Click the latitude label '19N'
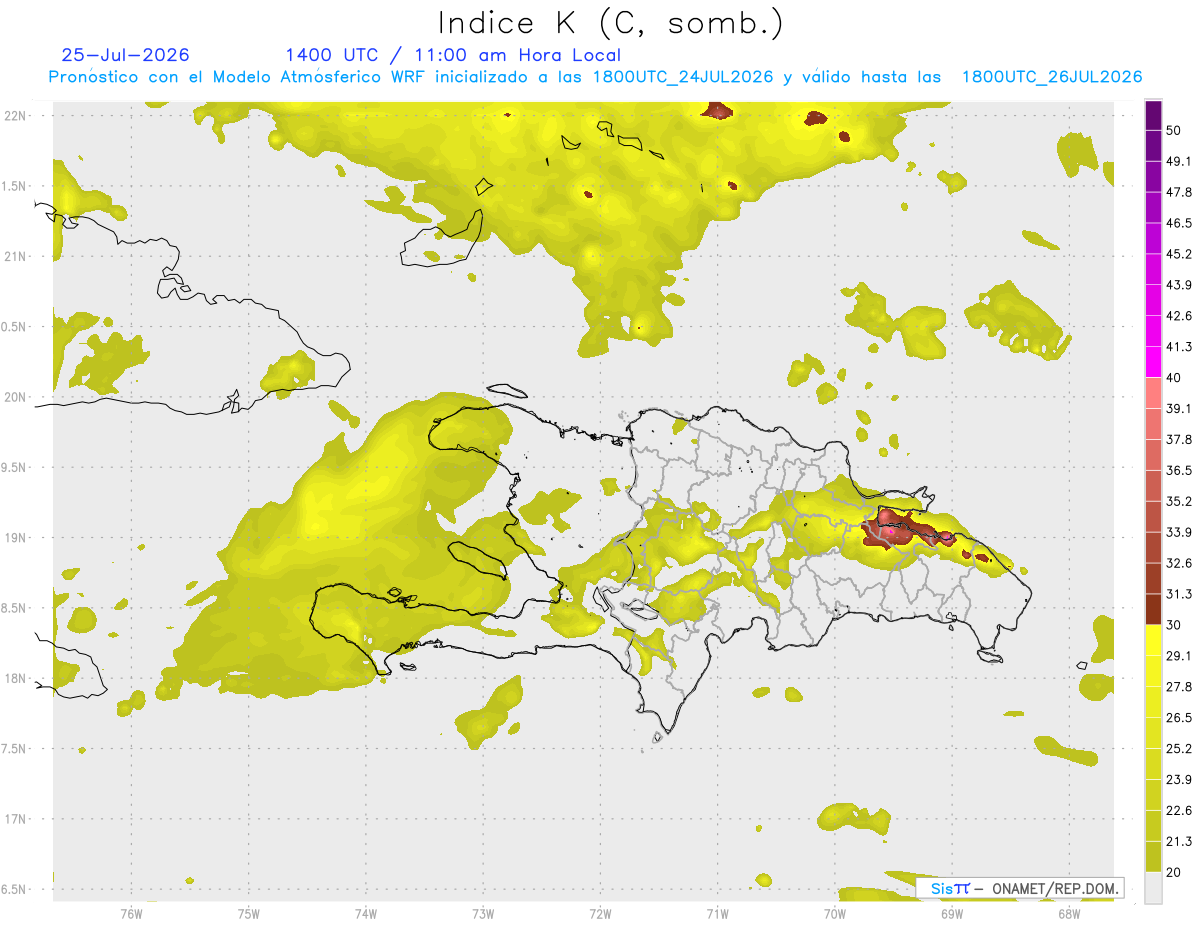 [x=17, y=537]
